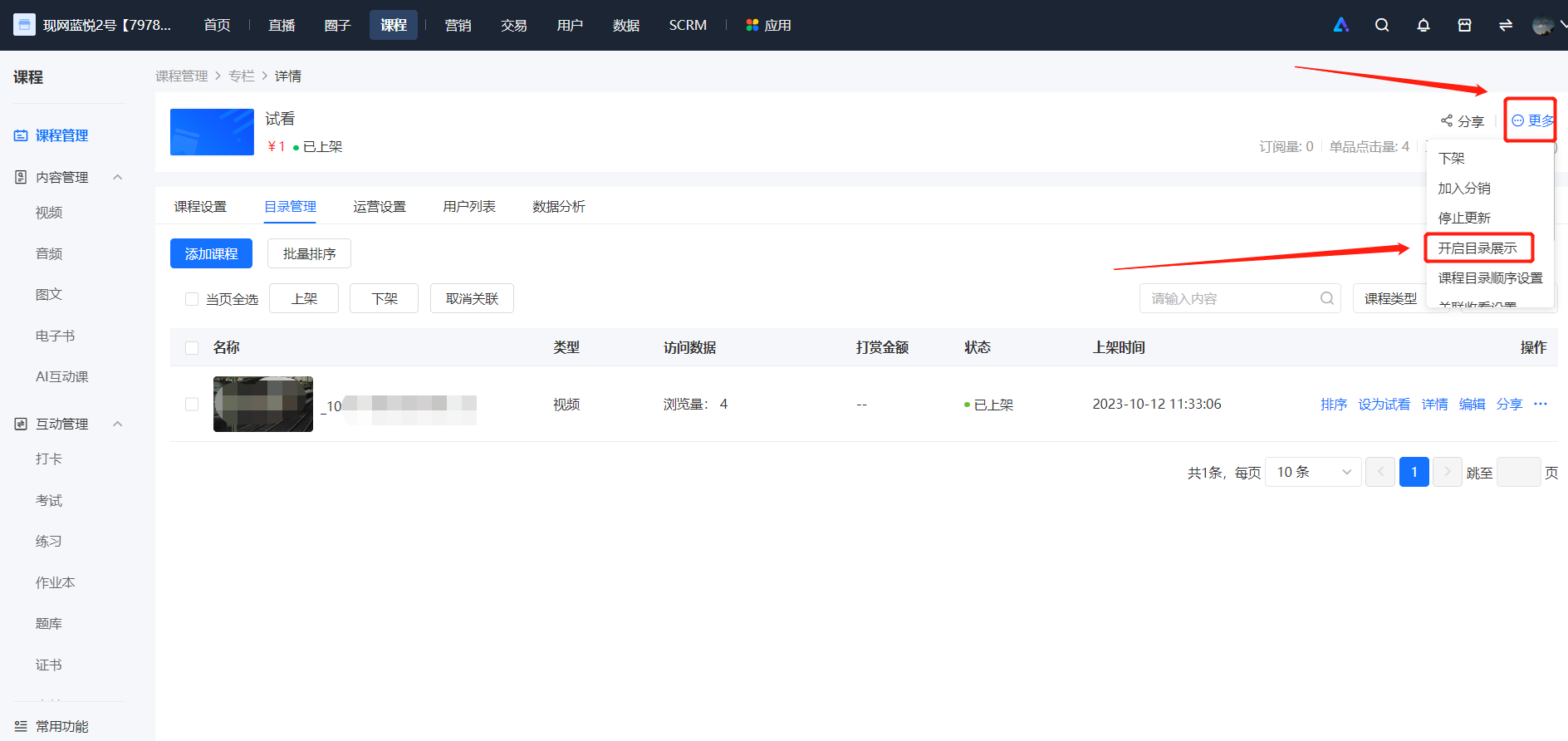The image size is (1568, 741).
Task: Choose 开启目录展示 from the more menu
Action: click(1477, 248)
